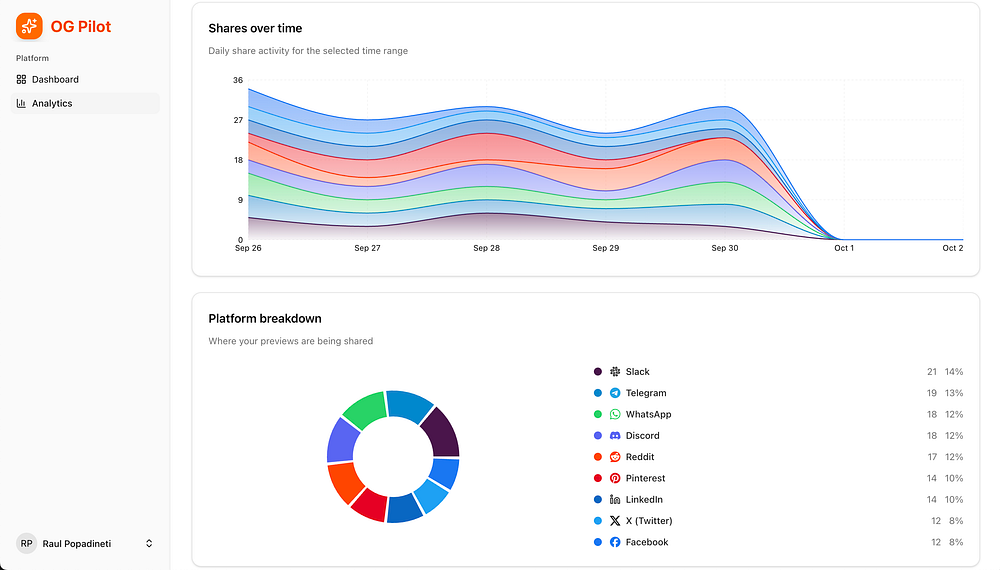Viewport: 1000px width, 570px height.
Task: Select the Analytics bar-chart icon
Action: click(21, 103)
